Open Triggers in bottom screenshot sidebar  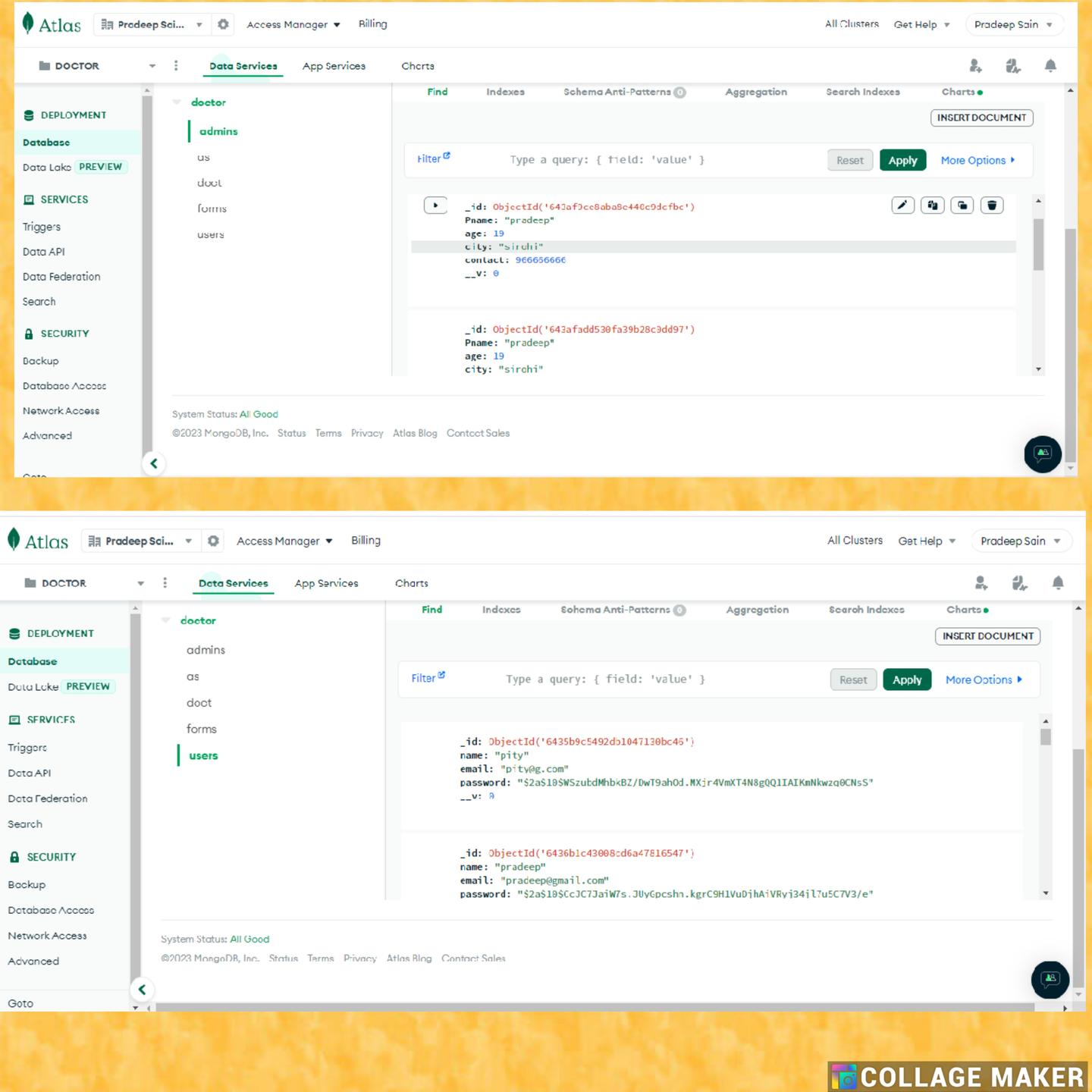[x=27, y=748]
